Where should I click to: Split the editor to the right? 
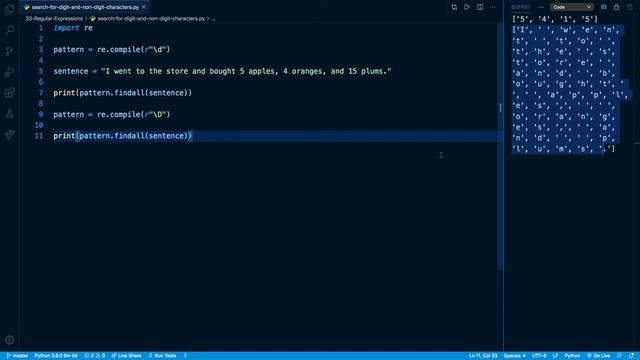(480, 7)
